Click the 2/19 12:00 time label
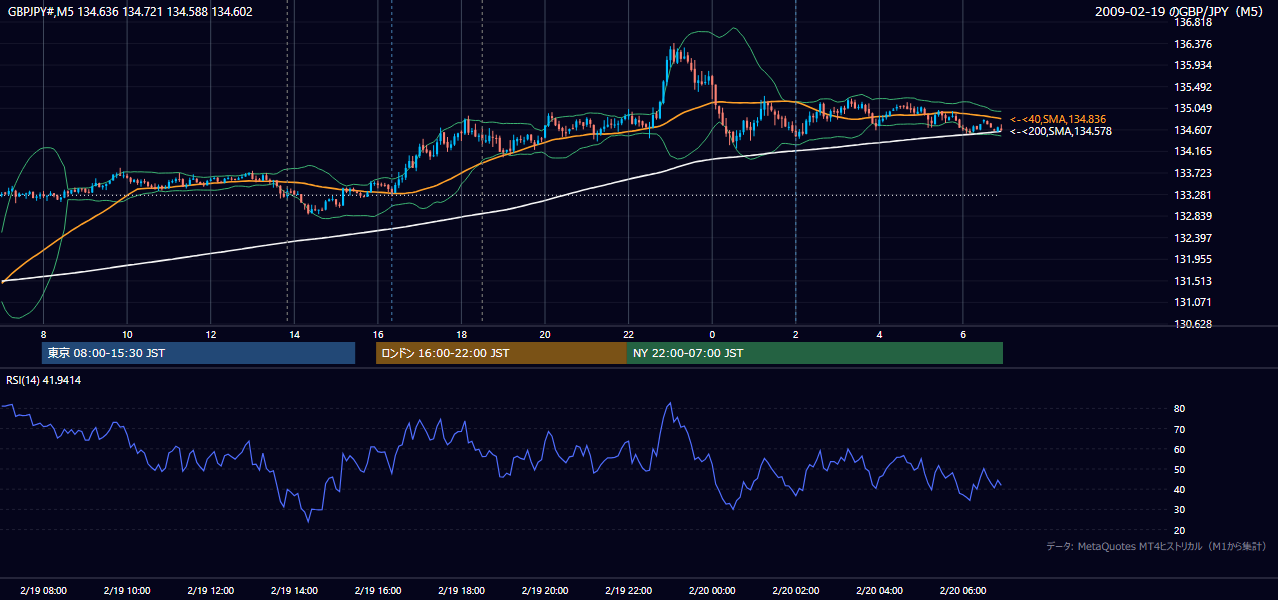 pos(210,590)
